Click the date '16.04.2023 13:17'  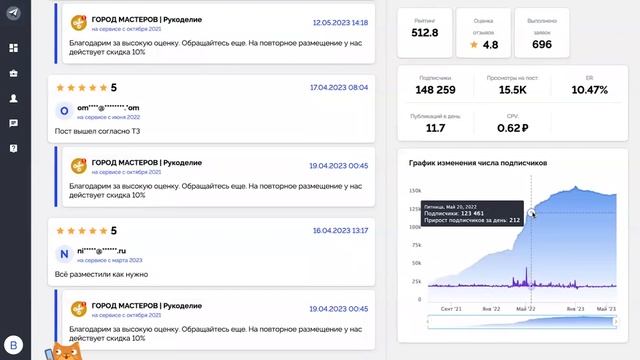(x=340, y=231)
